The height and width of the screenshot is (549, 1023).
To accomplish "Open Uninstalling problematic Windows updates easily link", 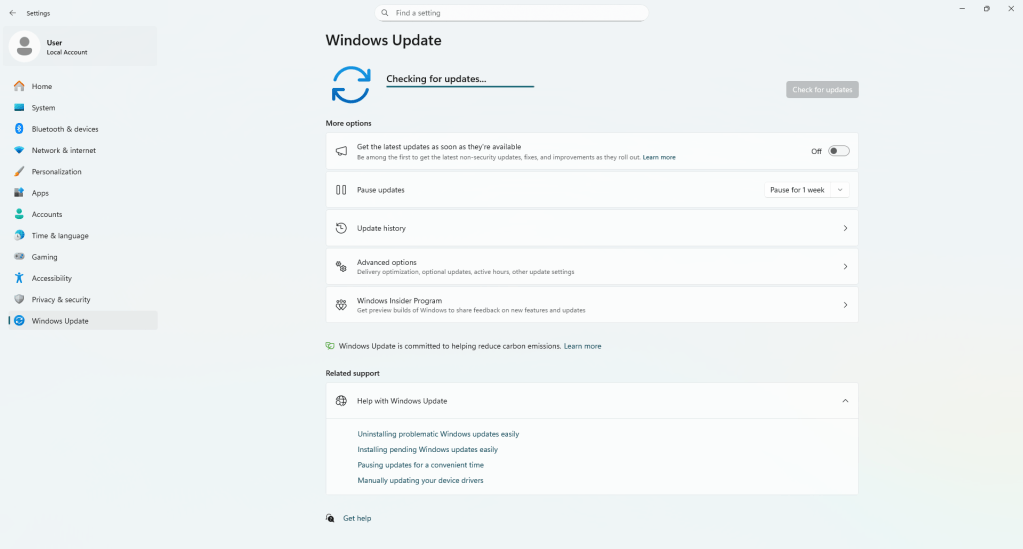I will click(x=438, y=434).
